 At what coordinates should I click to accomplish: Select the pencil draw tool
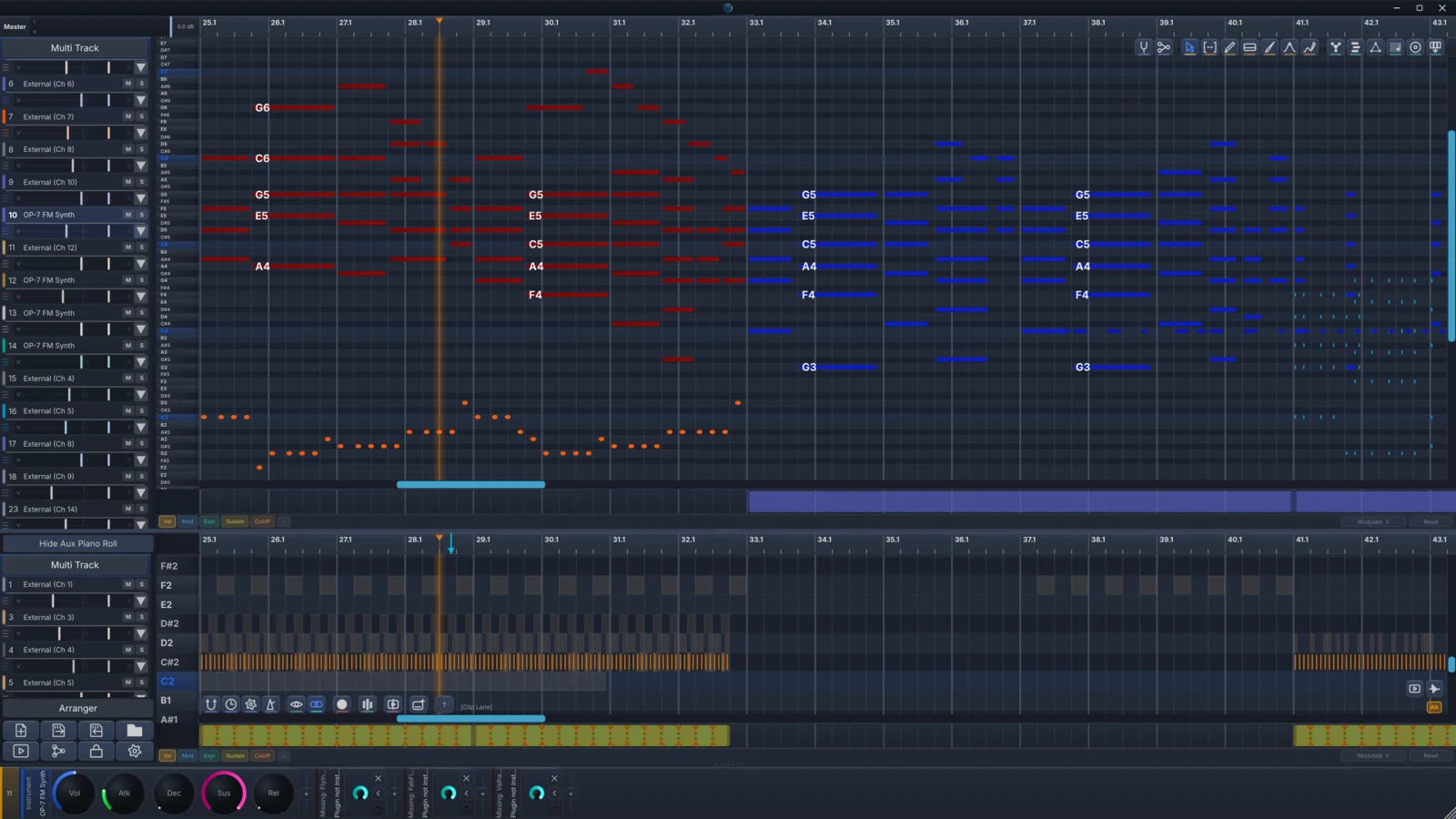[x=1229, y=47]
